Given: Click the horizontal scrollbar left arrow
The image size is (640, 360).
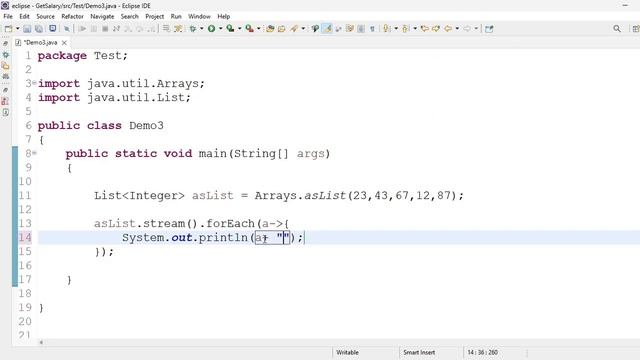Looking at the screenshot, I should click(x=41, y=342).
